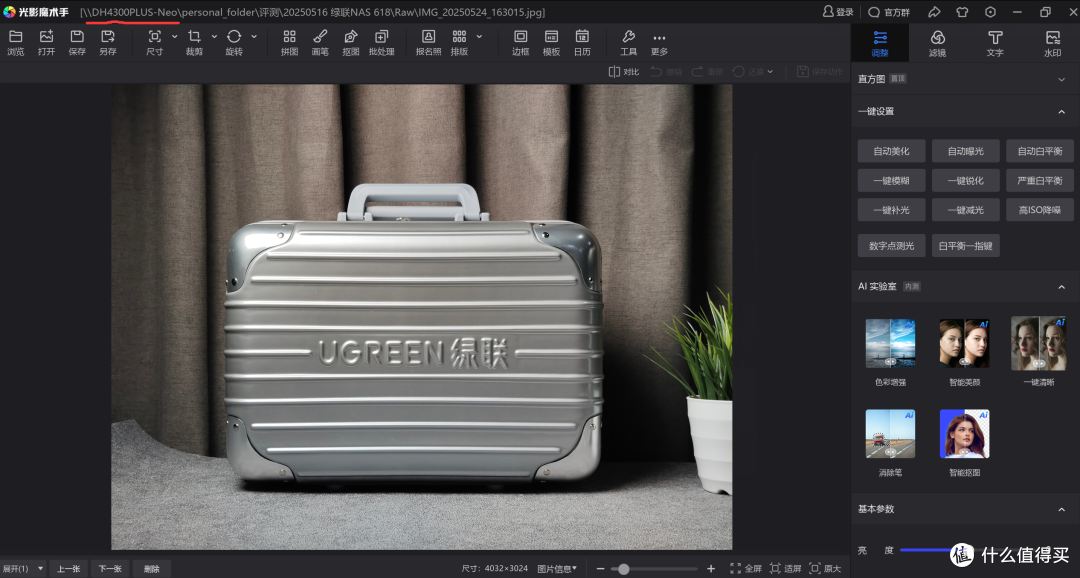
Task: Select the 旋转 rotate tool
Action: click(234, 43)
